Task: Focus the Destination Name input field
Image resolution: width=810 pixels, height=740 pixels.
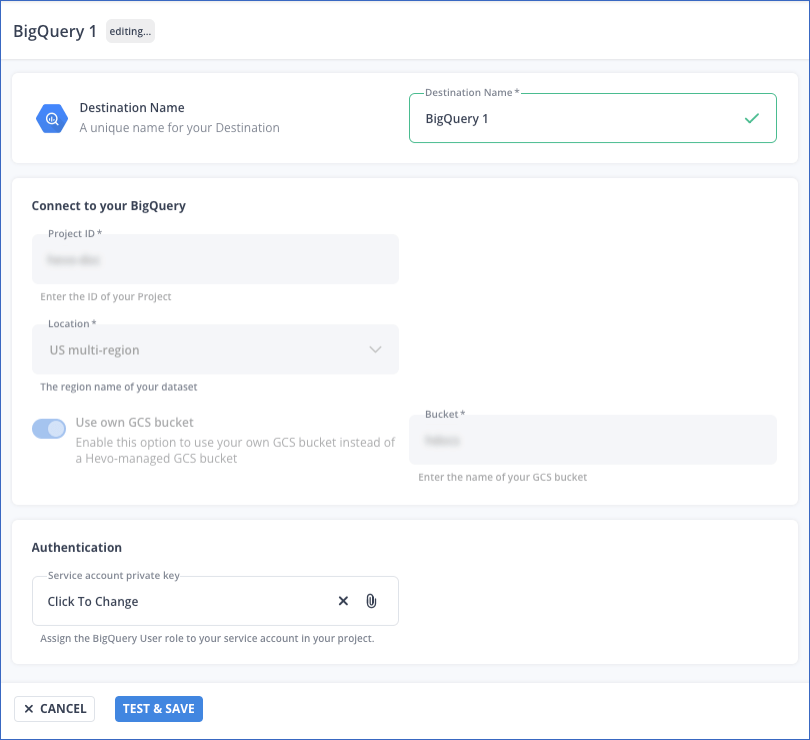Action: coord(593,118)
